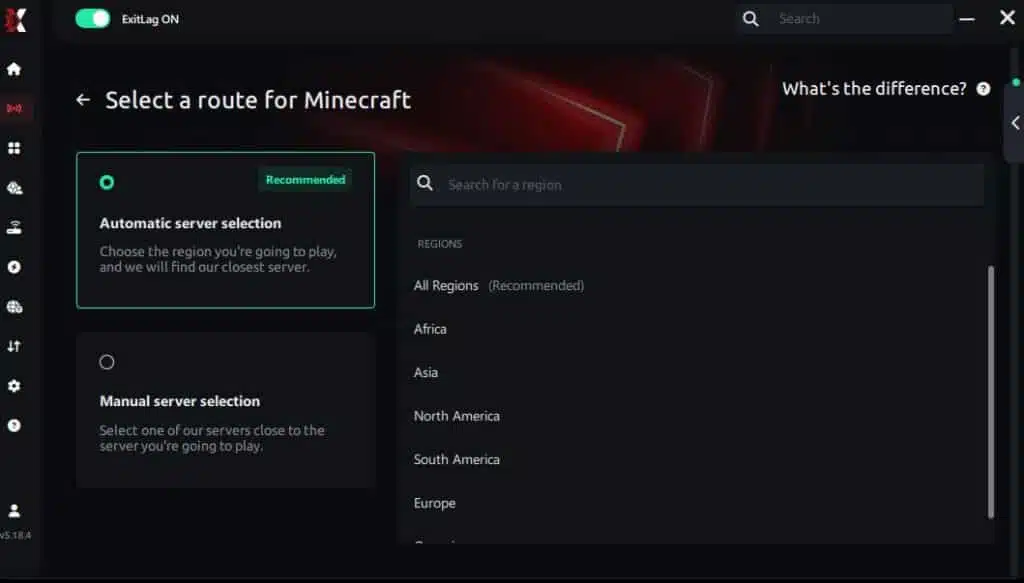Expand the collapsed right side panel chevron
The width and height of the screenshot is (1024, 583).
(x=1015, y=123)
